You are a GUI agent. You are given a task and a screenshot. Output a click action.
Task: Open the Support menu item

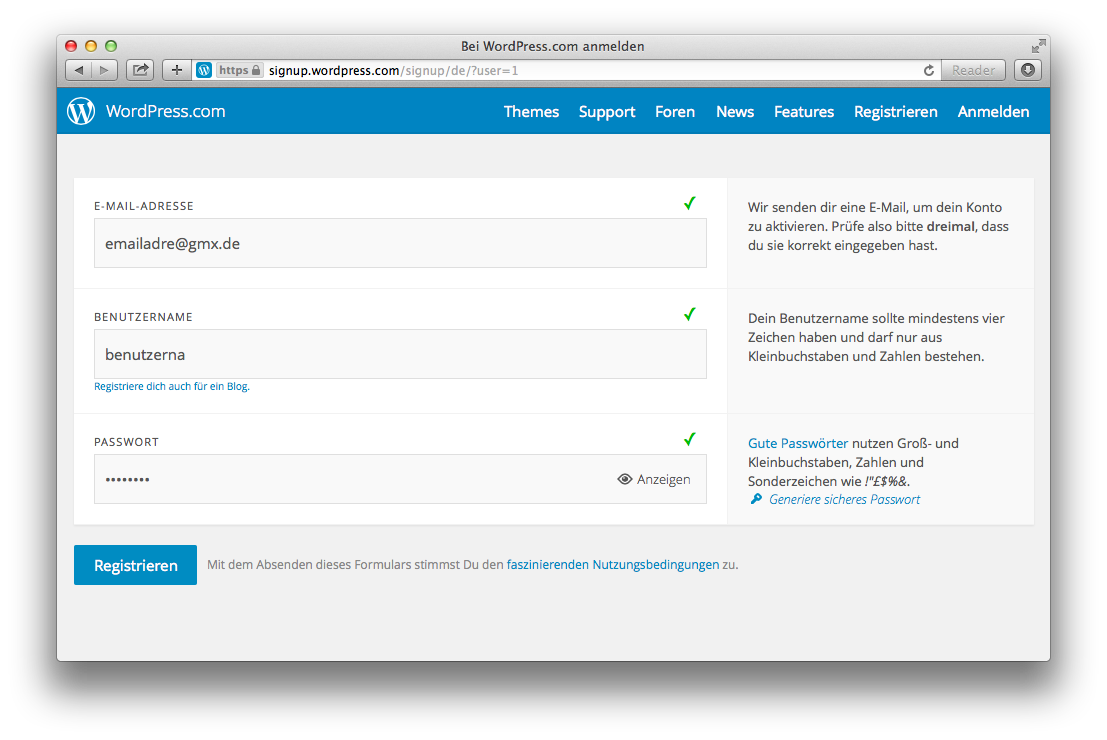tap(607, 112)
